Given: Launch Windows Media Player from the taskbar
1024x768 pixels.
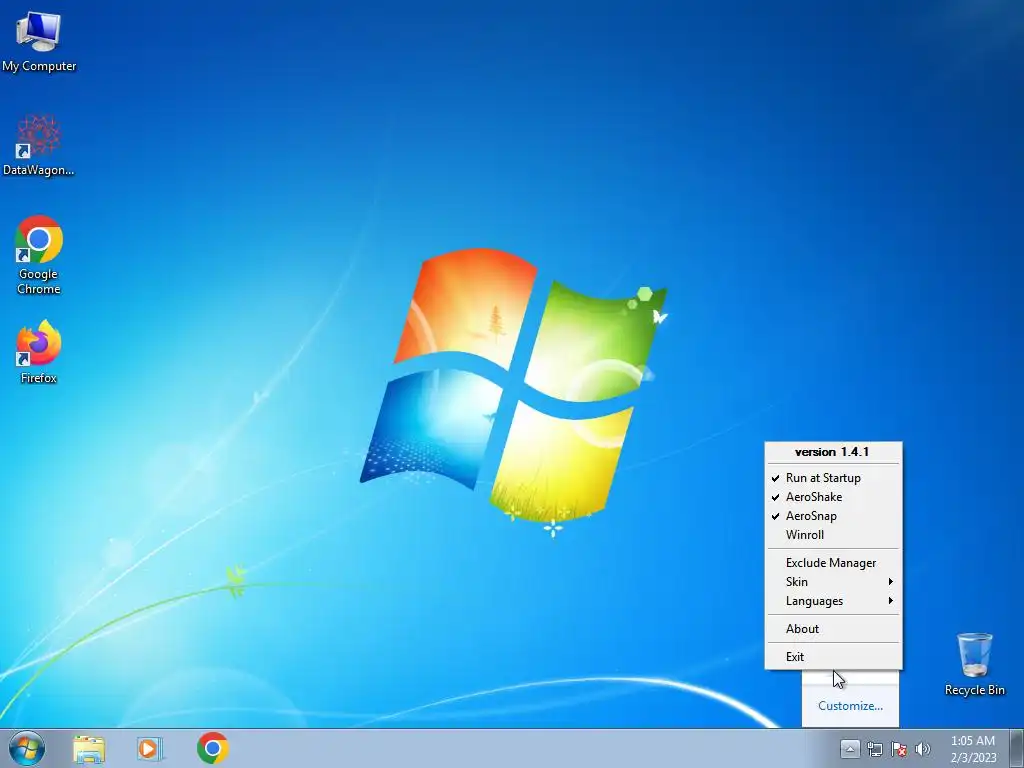Looking at the screenshot, I should [x=150, y=749].
